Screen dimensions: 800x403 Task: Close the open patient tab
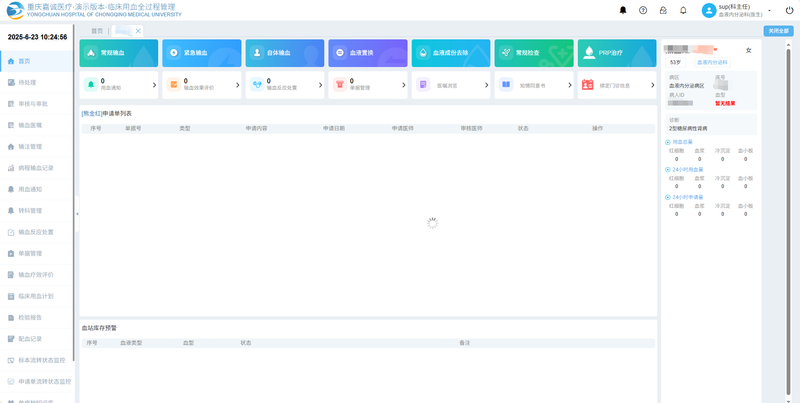tap(138, 31)
